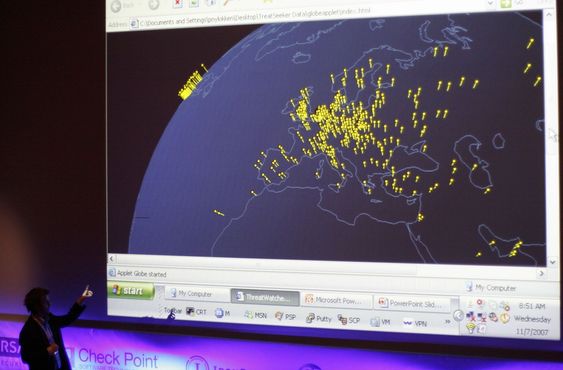Launch SCP from the quick launch toolbar
Viewport: 563px width, 370px height.
pos(349,319)
